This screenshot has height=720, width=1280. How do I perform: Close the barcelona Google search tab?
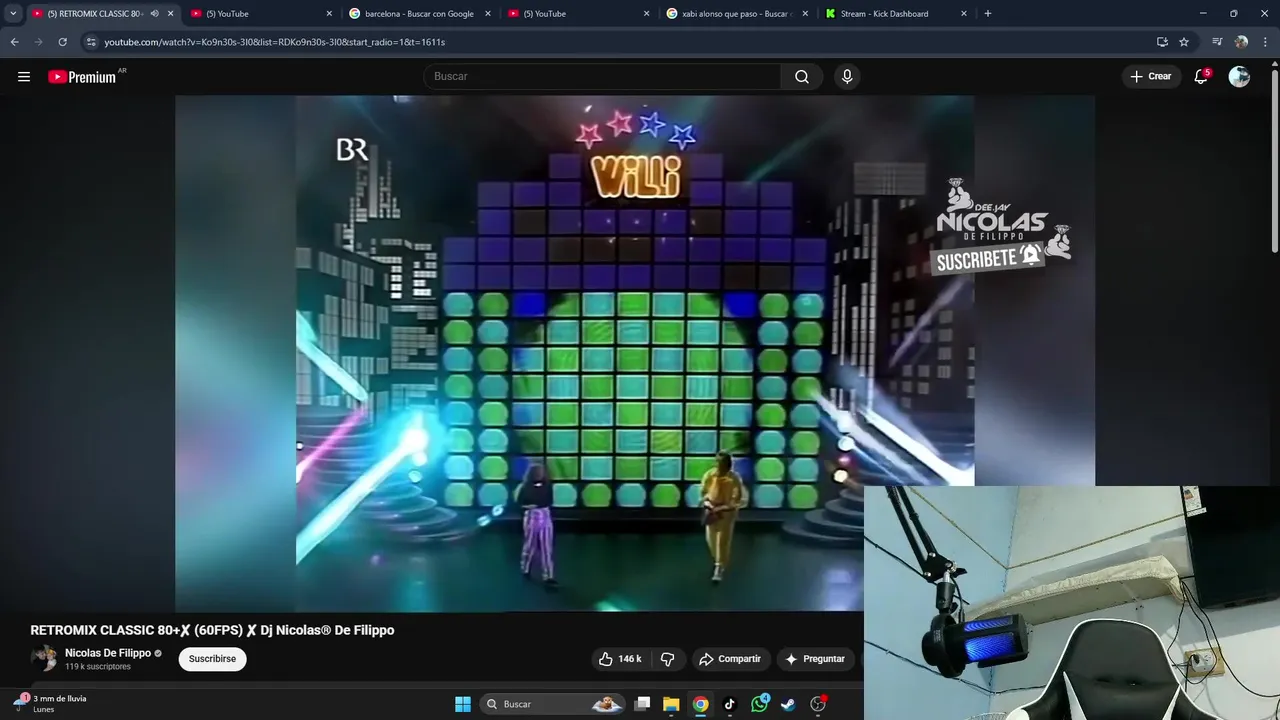[x=488, y=14]
